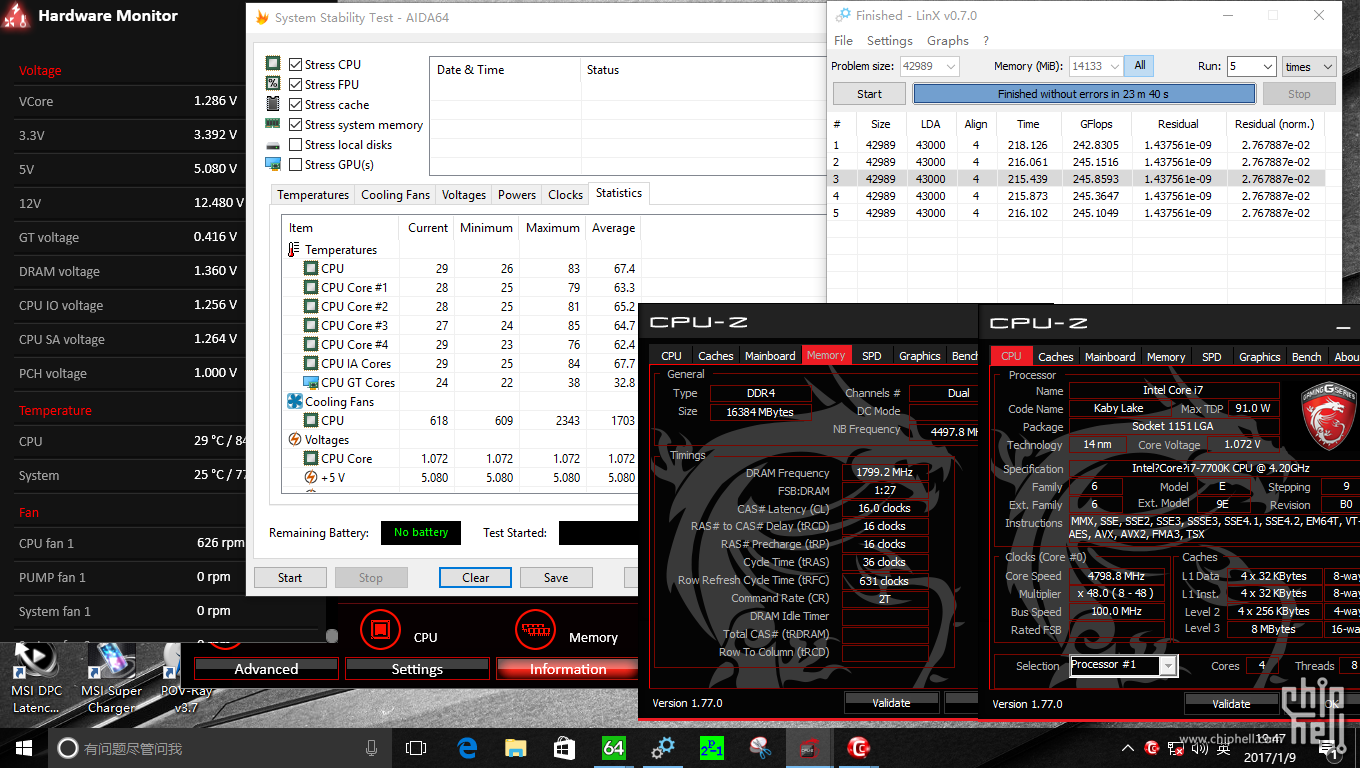Show hidden system tray icons
The height and width of the screenshot is (768, 1360).
[x=1128, y=748]
